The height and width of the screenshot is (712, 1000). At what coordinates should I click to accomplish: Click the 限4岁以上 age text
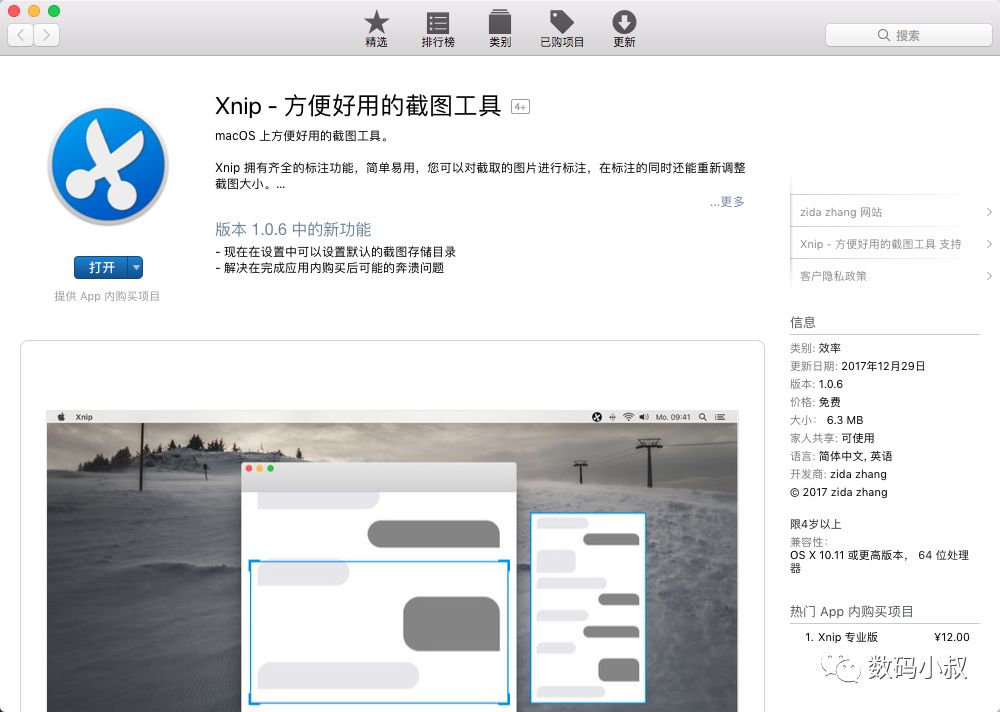tap(815, 524)
